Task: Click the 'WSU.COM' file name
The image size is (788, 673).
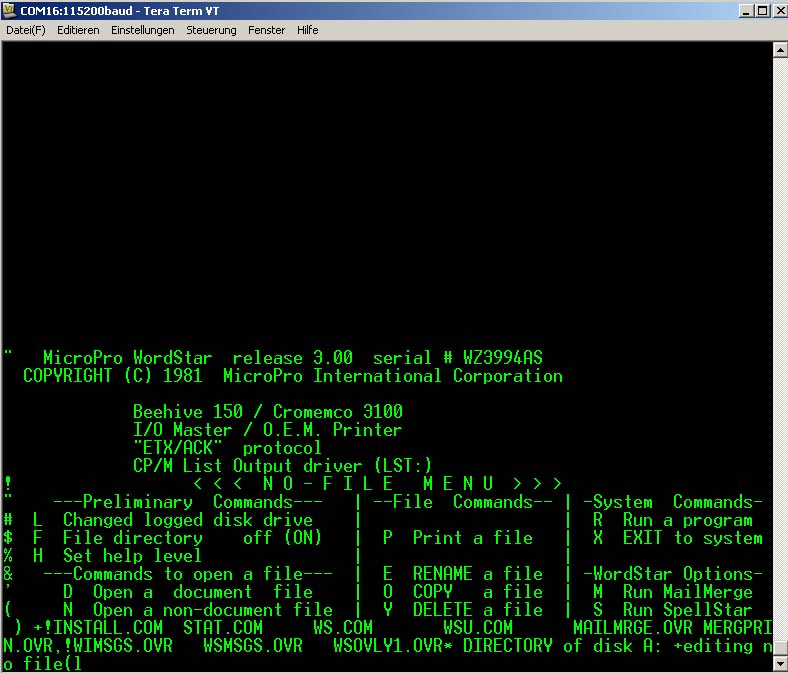Action: (x=478, y=628)
